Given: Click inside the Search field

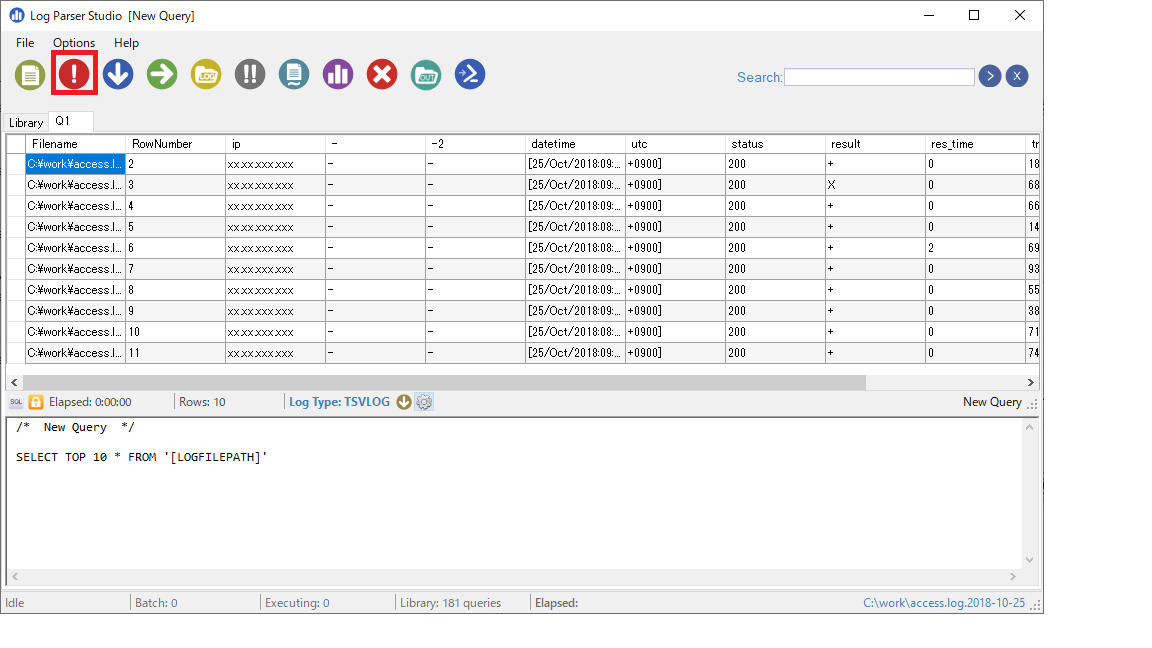Looking at the screenshot, I should coord(878,76).
